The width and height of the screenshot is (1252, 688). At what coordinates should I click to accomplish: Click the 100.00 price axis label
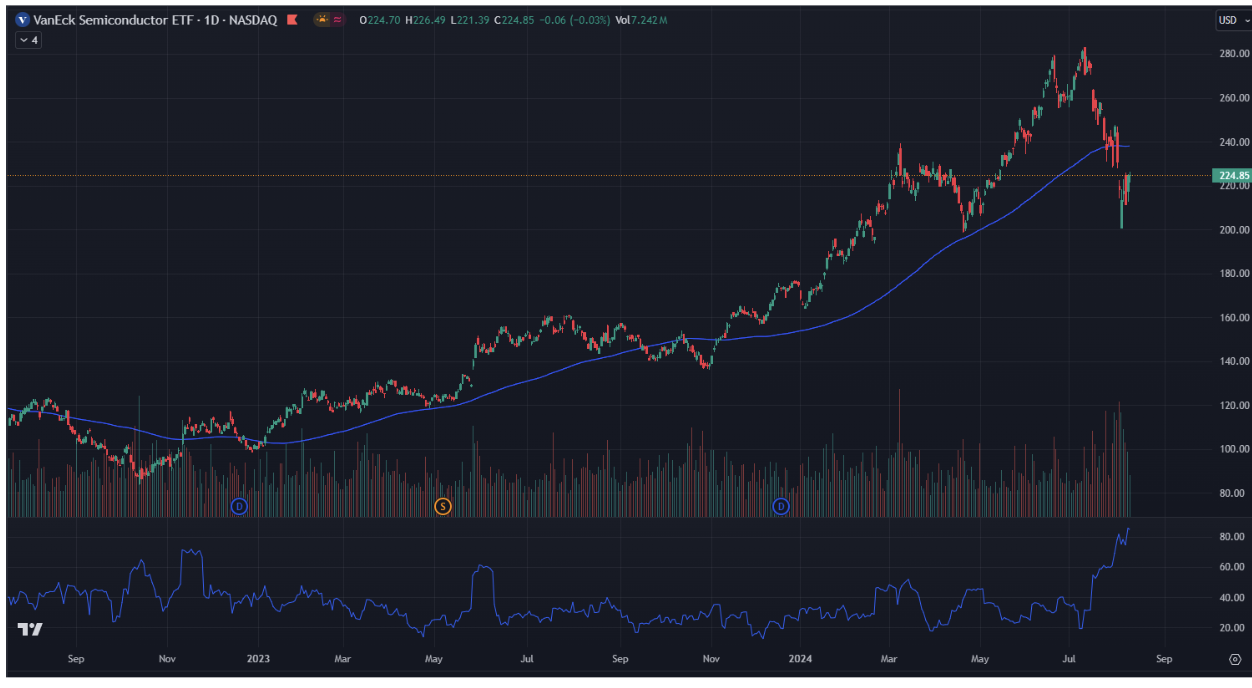pos(1233,449)
